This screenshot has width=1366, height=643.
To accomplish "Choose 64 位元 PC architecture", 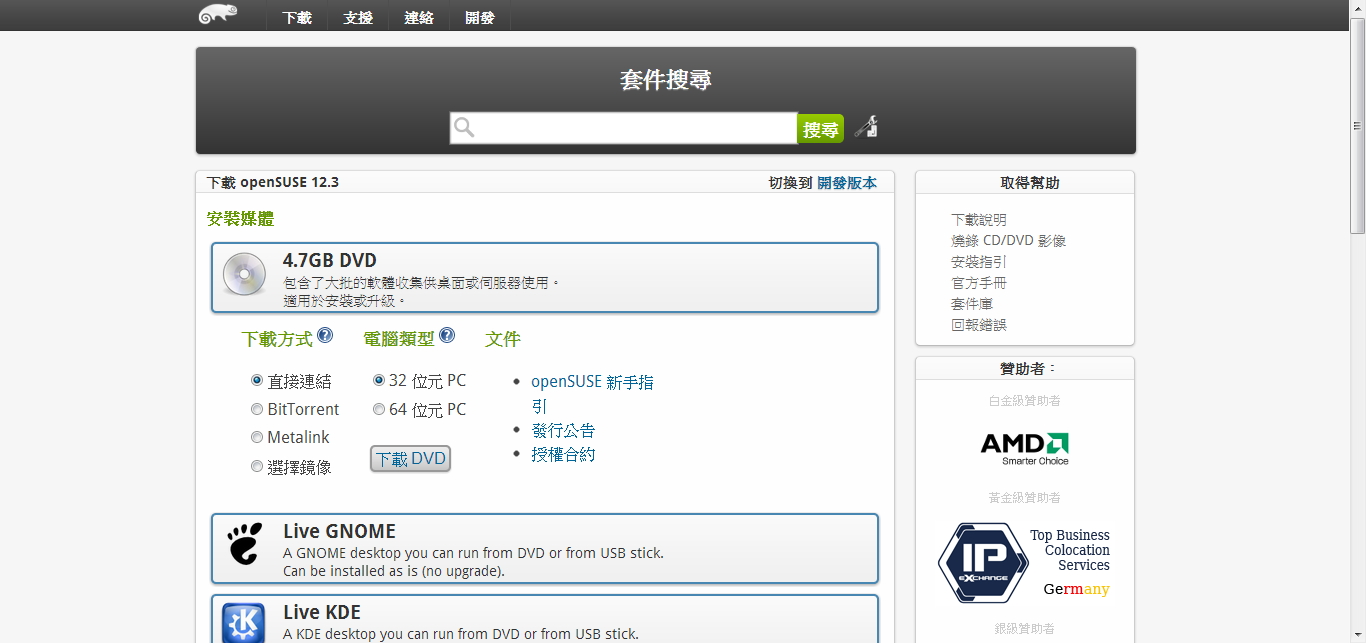I will (x=379, y=409).
